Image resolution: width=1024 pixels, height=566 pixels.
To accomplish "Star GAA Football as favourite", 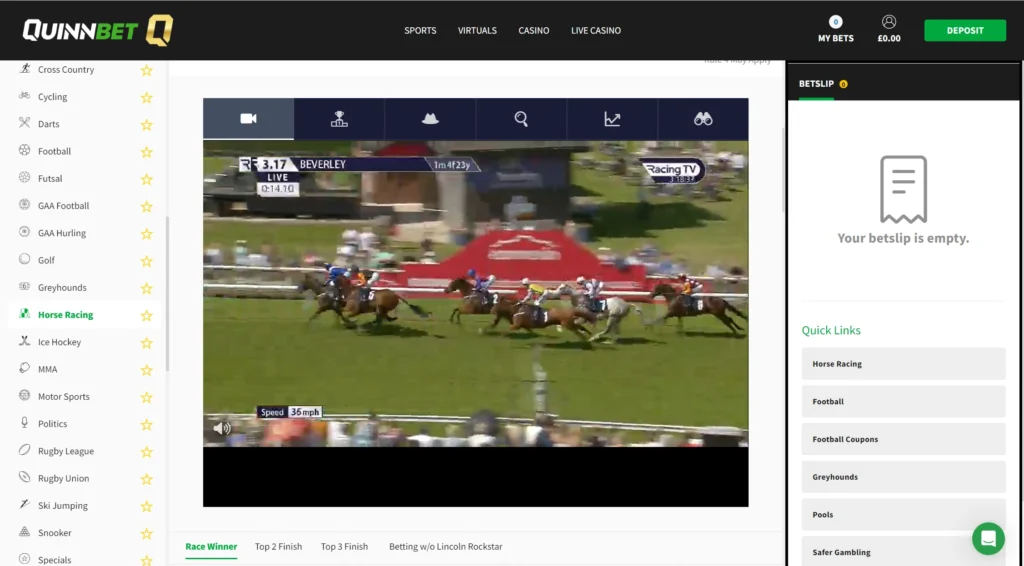I will (x=147, y=206).
